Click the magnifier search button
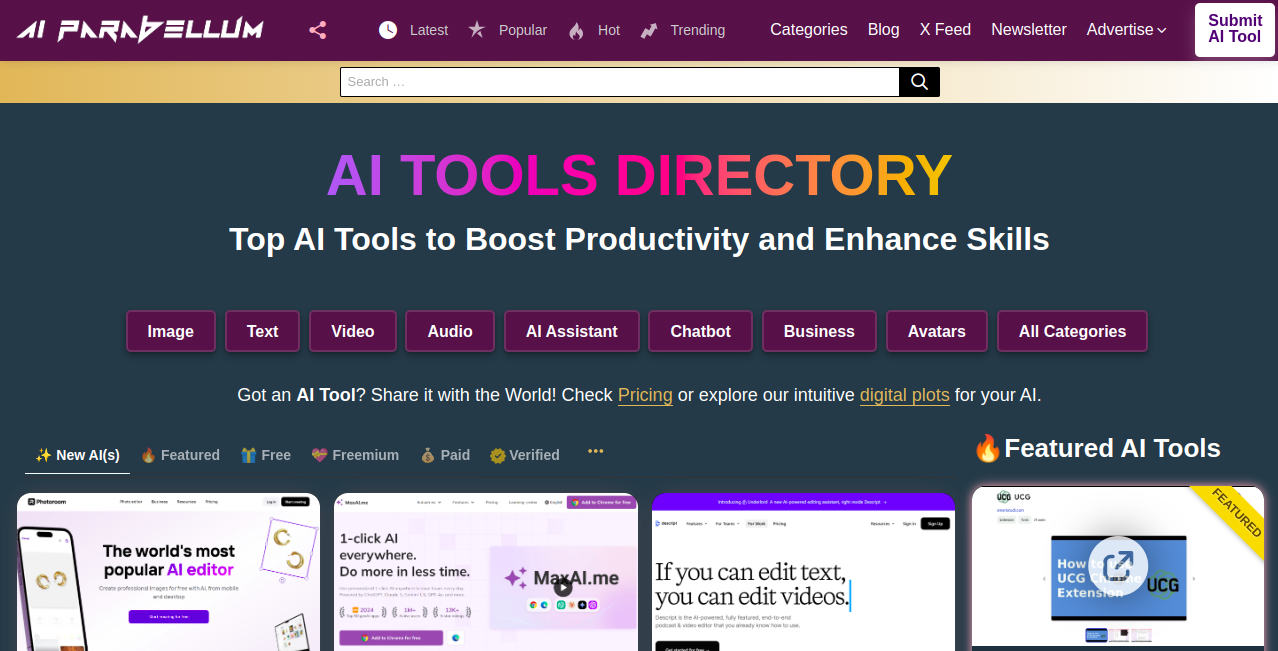 (919, 82)
